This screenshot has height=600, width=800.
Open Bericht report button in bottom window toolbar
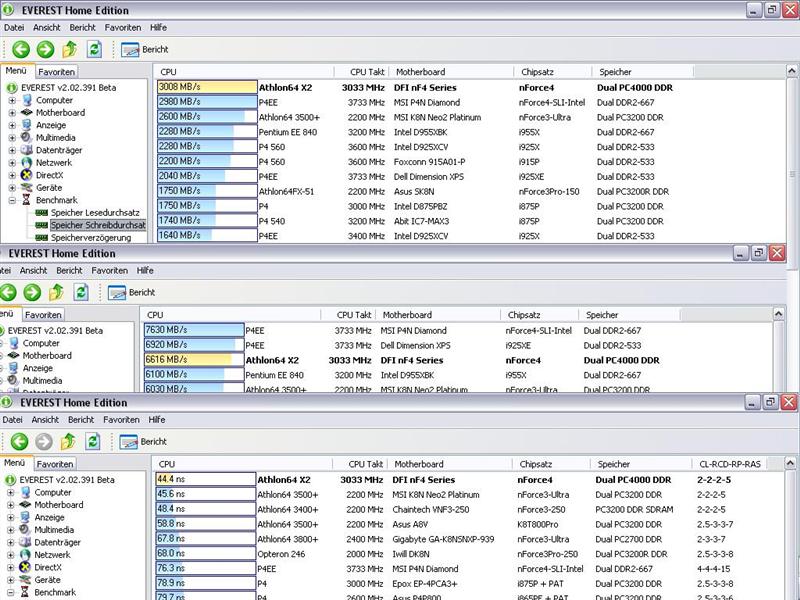click(143, 441)
